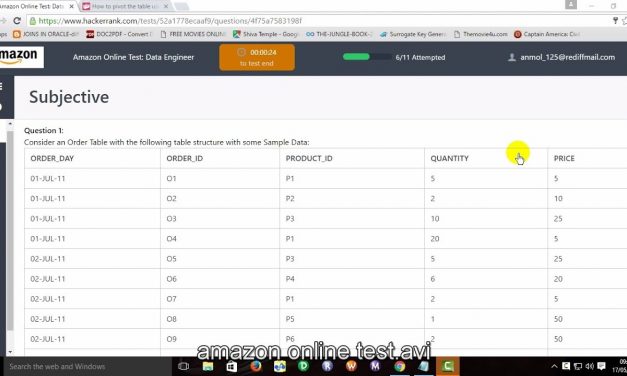Screen dimensions: 627x376
Task: Click the PRICE column header
Action: click(564, 158)
